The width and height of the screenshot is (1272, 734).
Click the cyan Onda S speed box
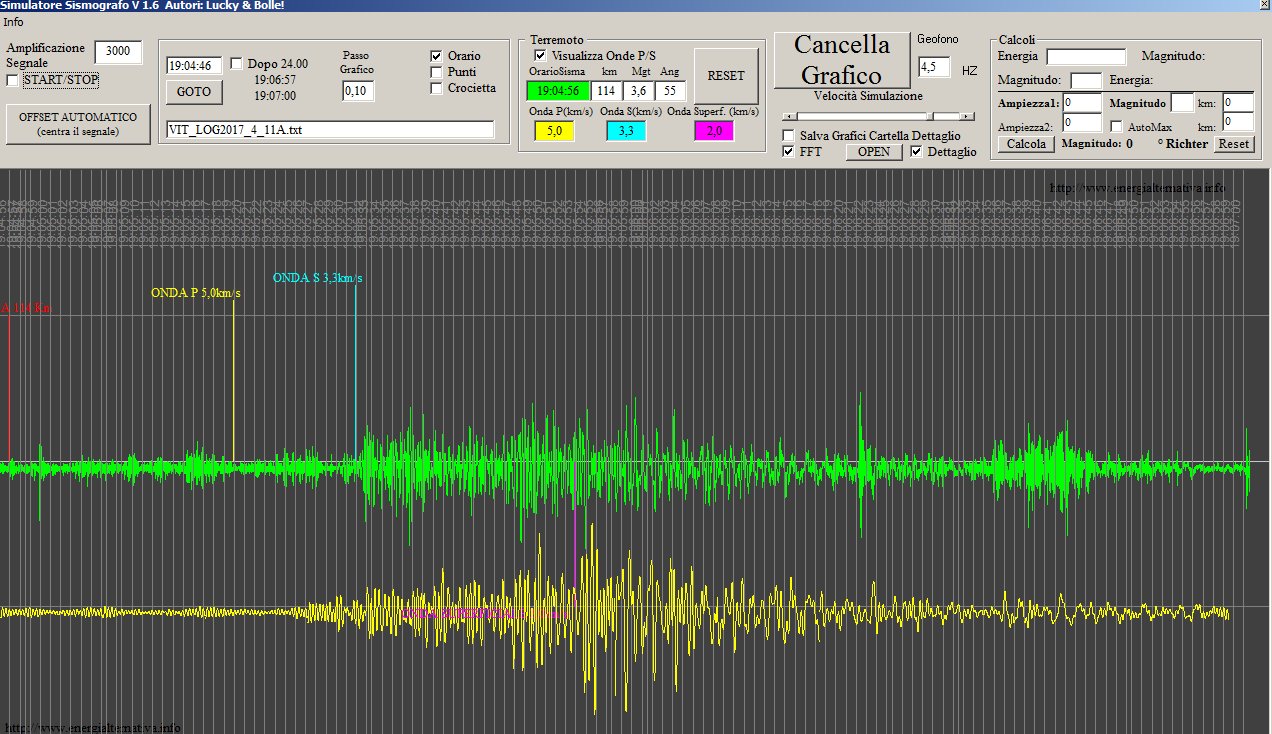[x=626, y=131]
